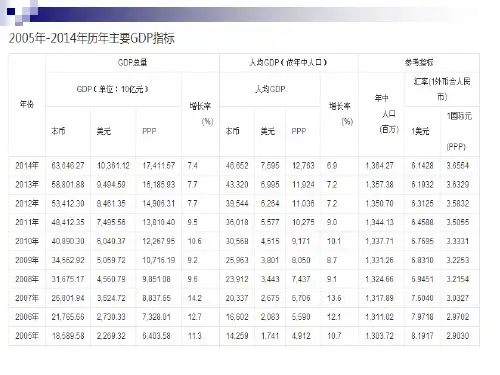Select the 2006年 row label

pyautogui.click(x=27, y=317)
